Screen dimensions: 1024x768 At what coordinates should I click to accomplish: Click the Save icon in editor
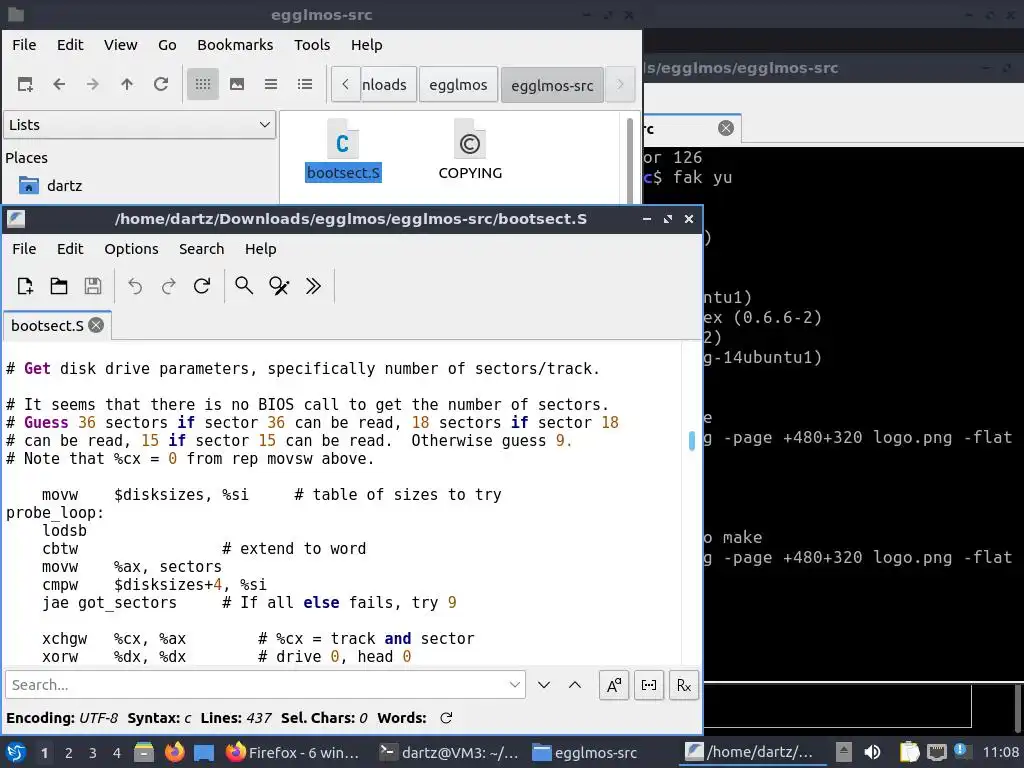click(93, 286)
